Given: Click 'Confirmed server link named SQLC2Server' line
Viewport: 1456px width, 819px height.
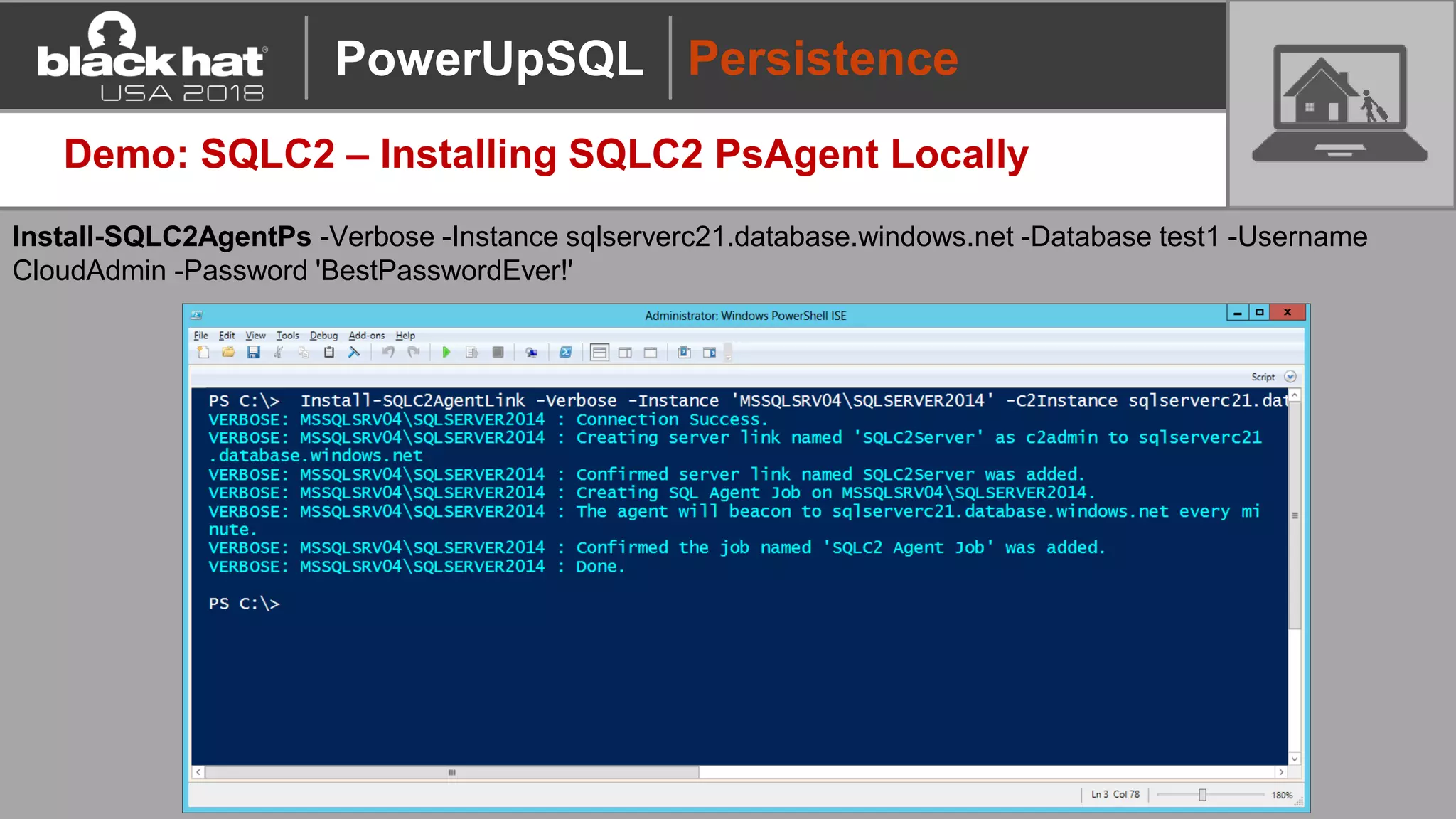Looking at the screenshot, I should 646,475.
